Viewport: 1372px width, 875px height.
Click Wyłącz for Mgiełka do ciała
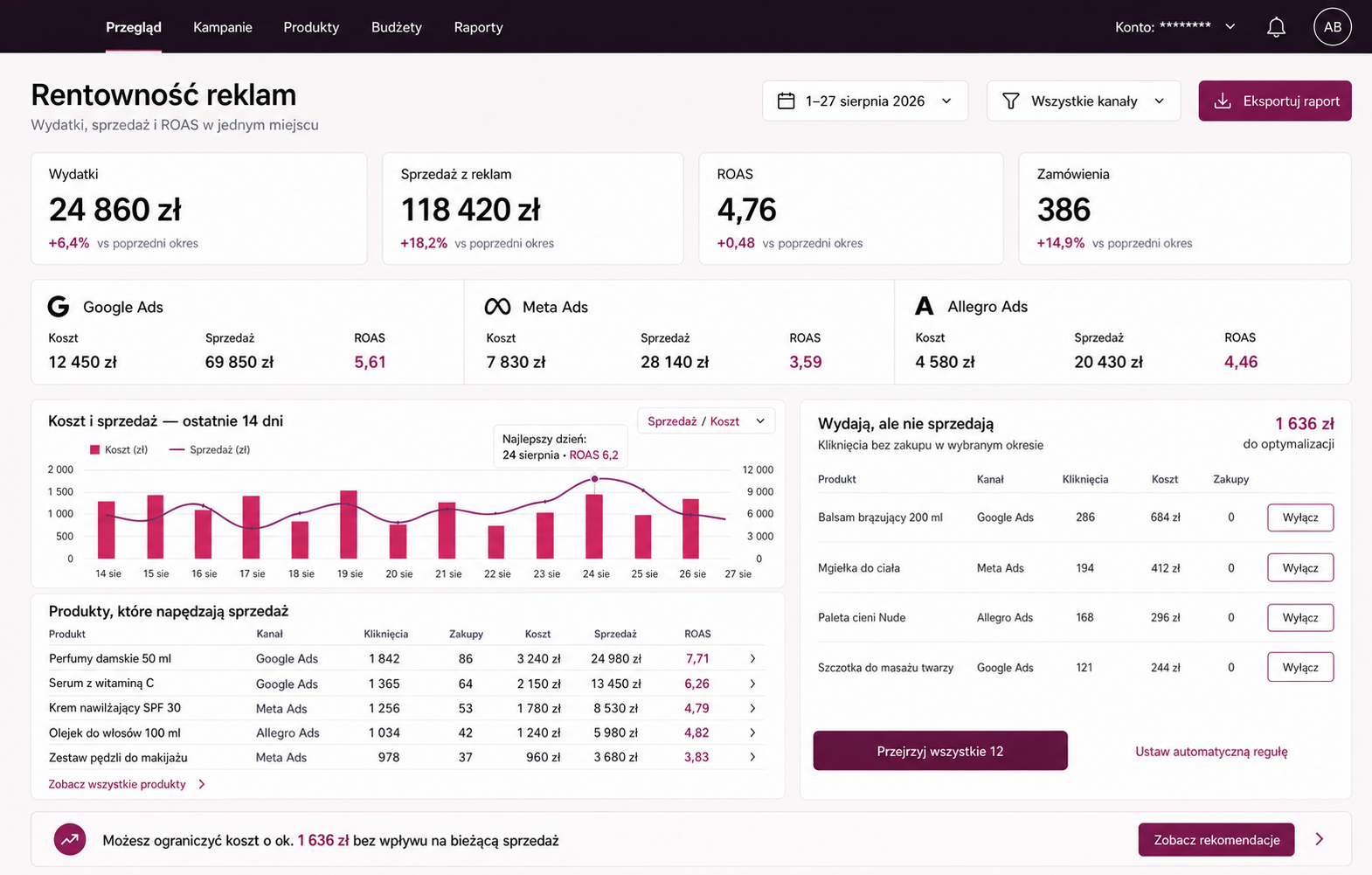pos(1300,567)
